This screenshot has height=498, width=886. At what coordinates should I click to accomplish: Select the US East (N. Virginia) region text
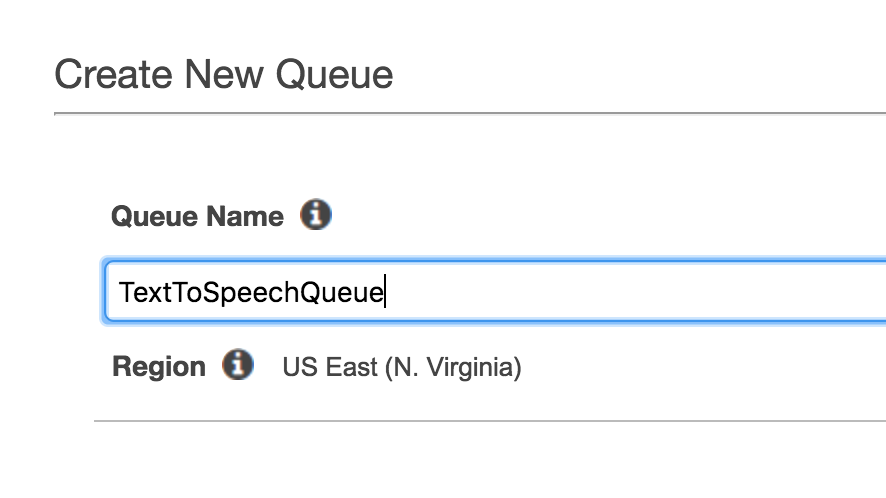coord(402,367)
